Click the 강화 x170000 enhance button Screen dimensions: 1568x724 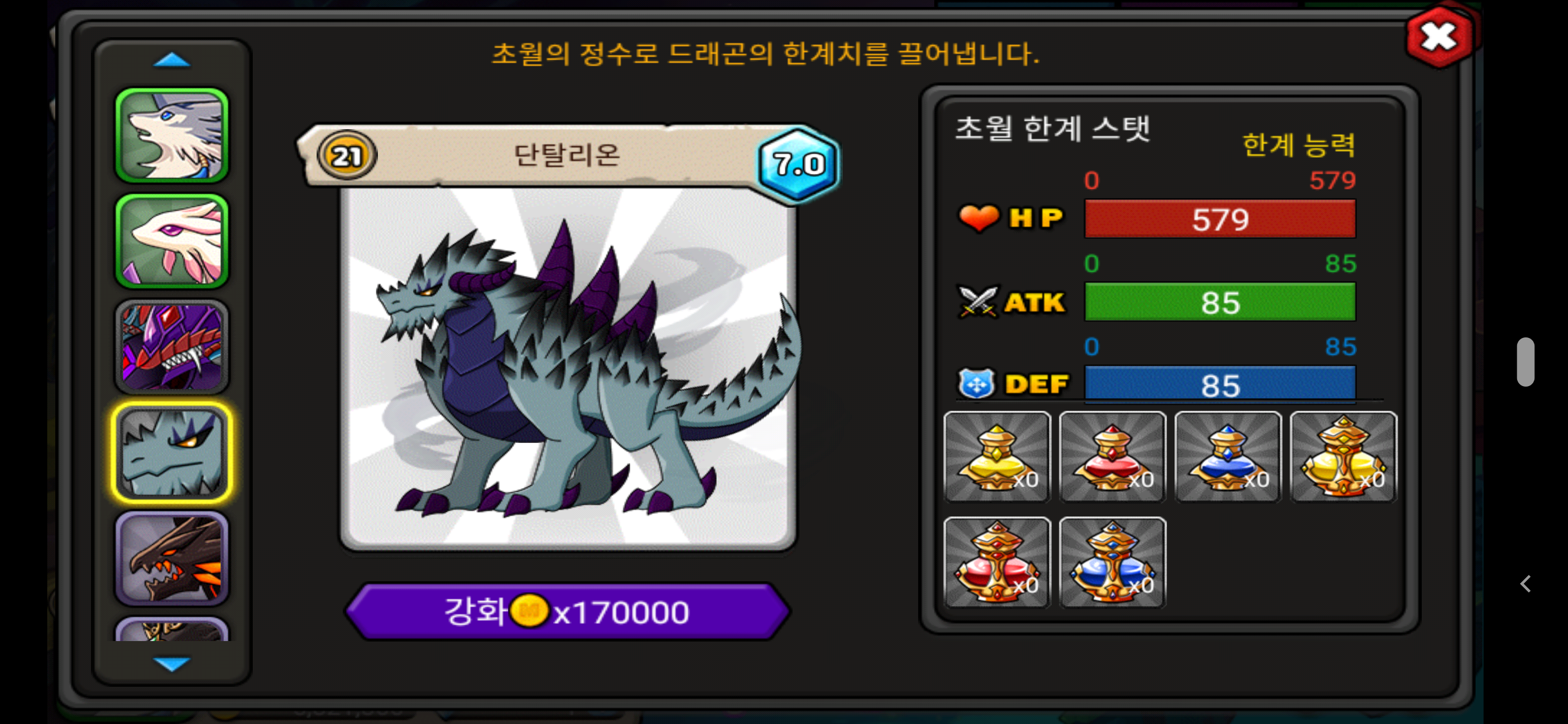pyautogui.click(x=567, y=611)
